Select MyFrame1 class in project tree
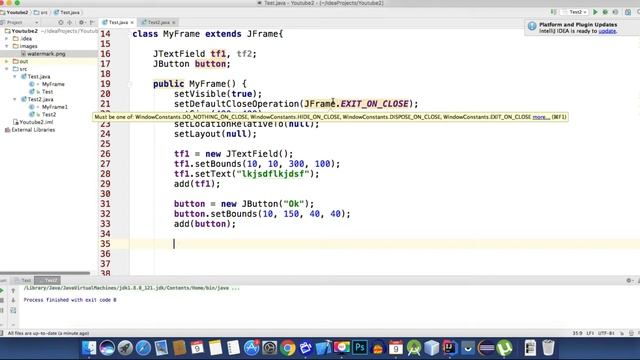The image size is (640, 360). 55,107
